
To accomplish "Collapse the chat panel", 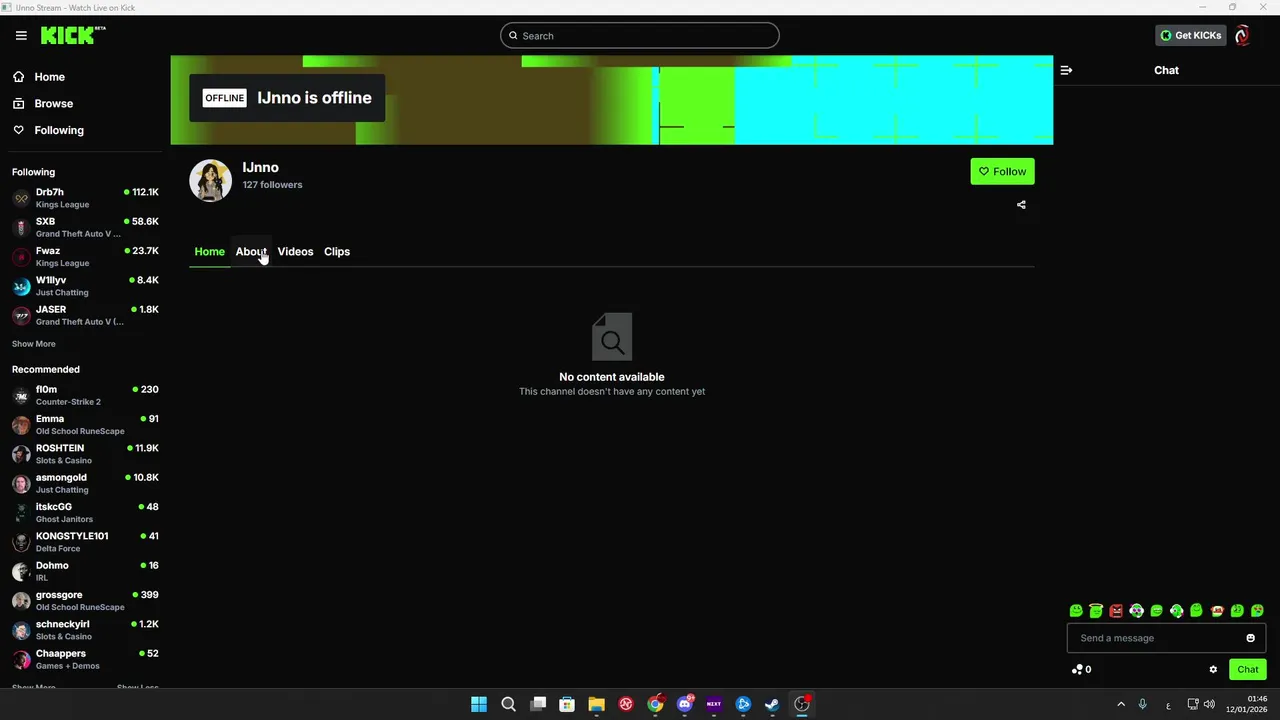I will pos(1066,70).
